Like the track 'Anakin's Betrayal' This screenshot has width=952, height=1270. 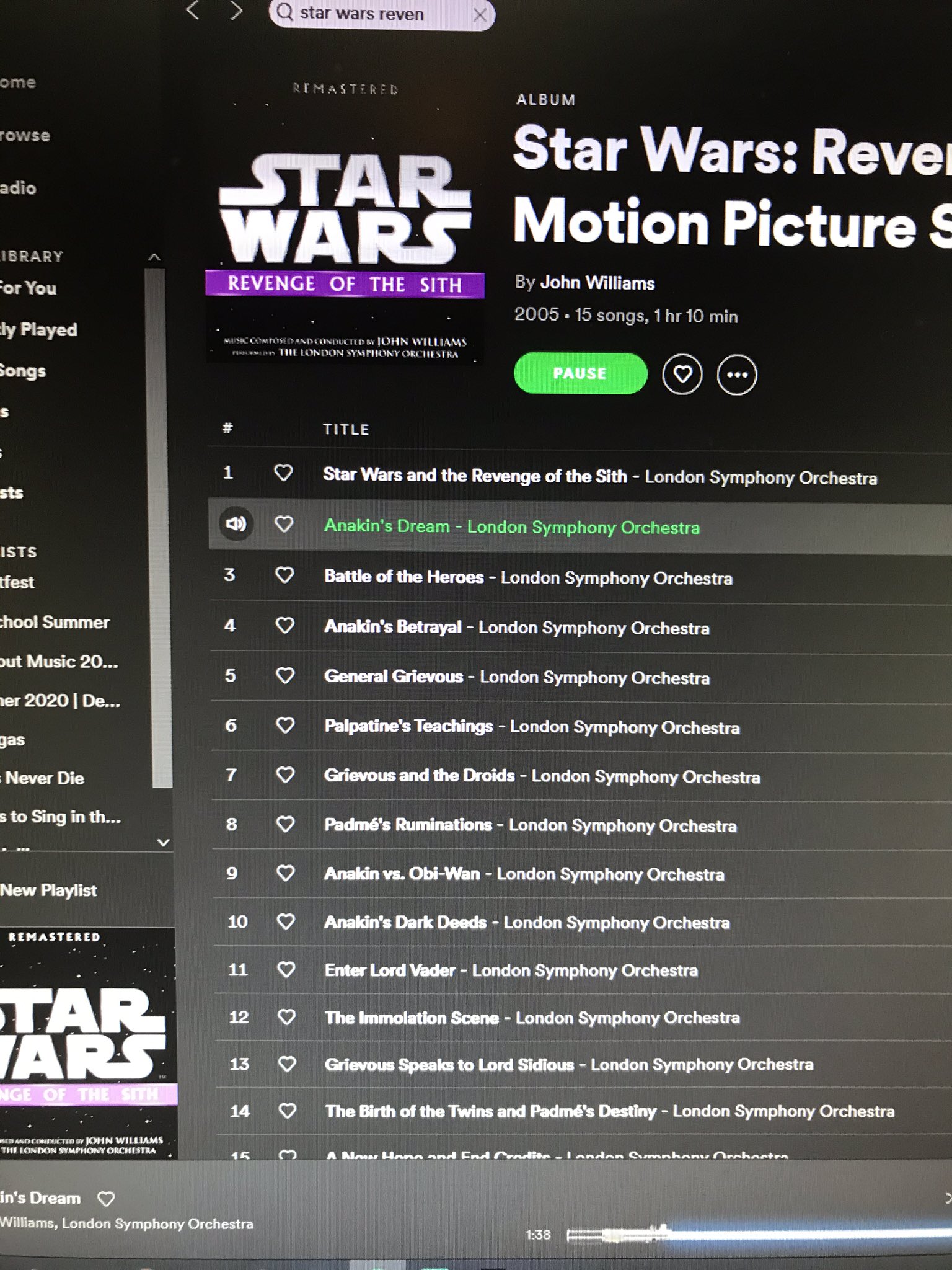(x=284, y=626)
